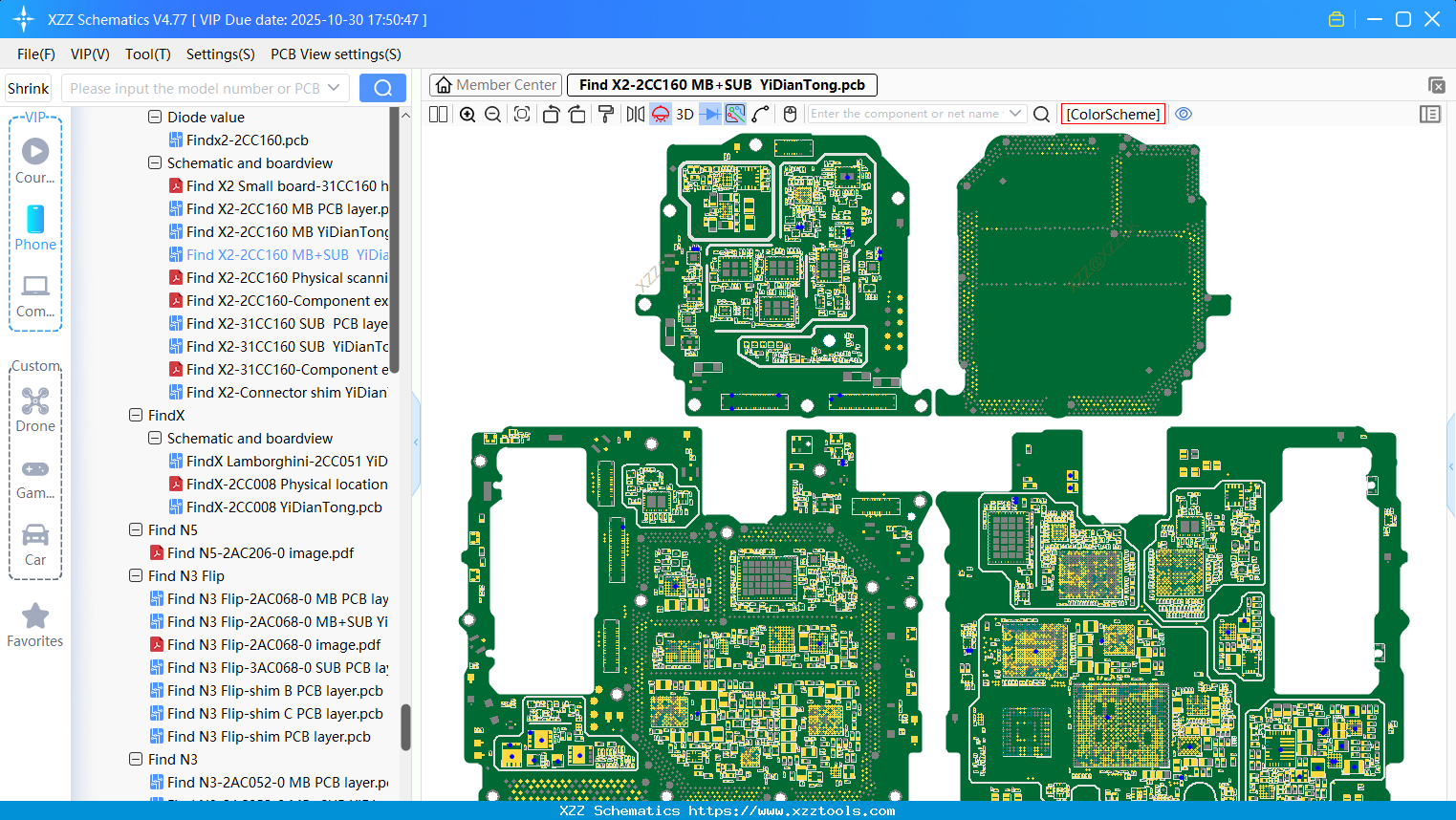Open Find N5-2AC206-0 image.pdf file
Screen dimensions: 1456x820
coord(260,553)
